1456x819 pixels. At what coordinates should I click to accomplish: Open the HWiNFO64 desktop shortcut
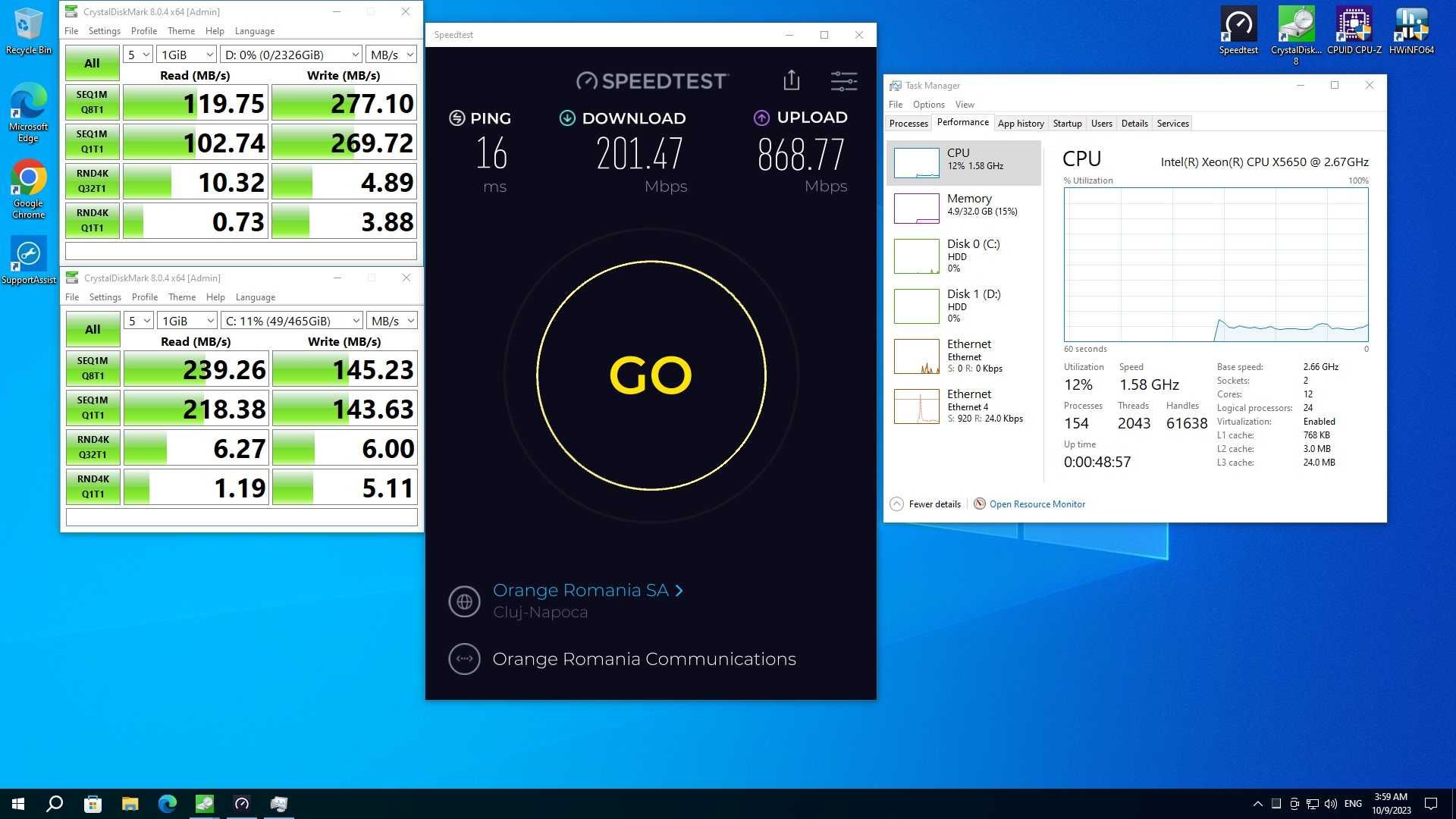click(x=1411, y=31)
